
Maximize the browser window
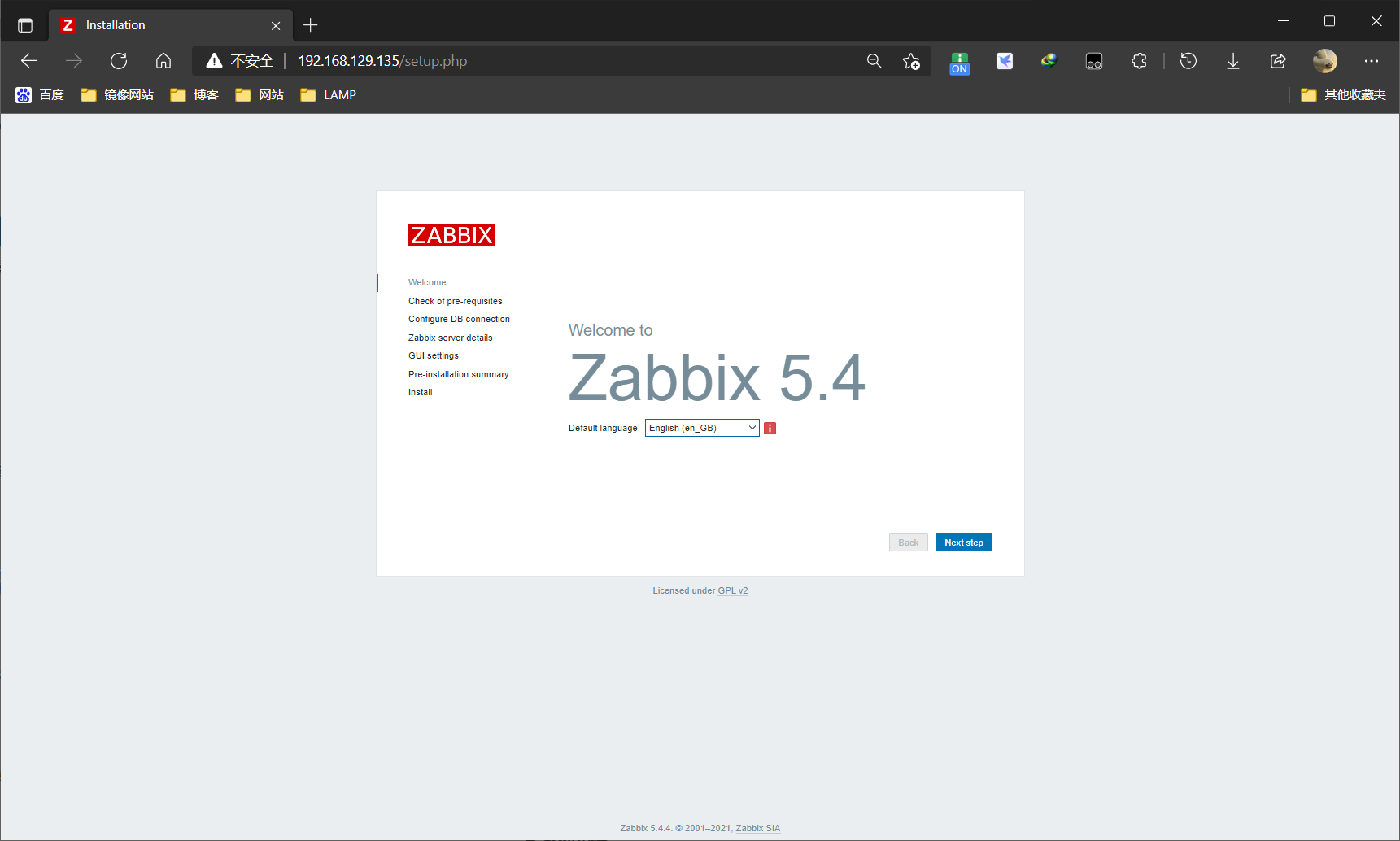[1329, 21]
